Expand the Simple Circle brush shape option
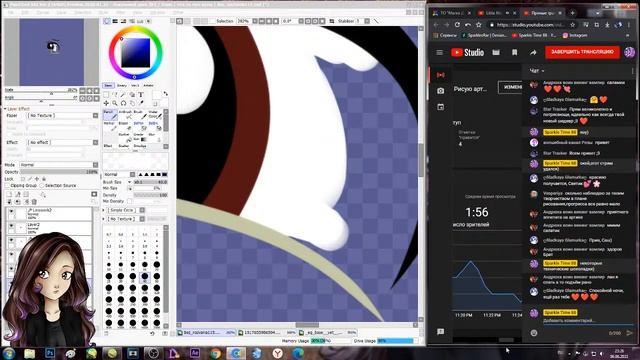The image size is (640, 360). coord(104,210)
